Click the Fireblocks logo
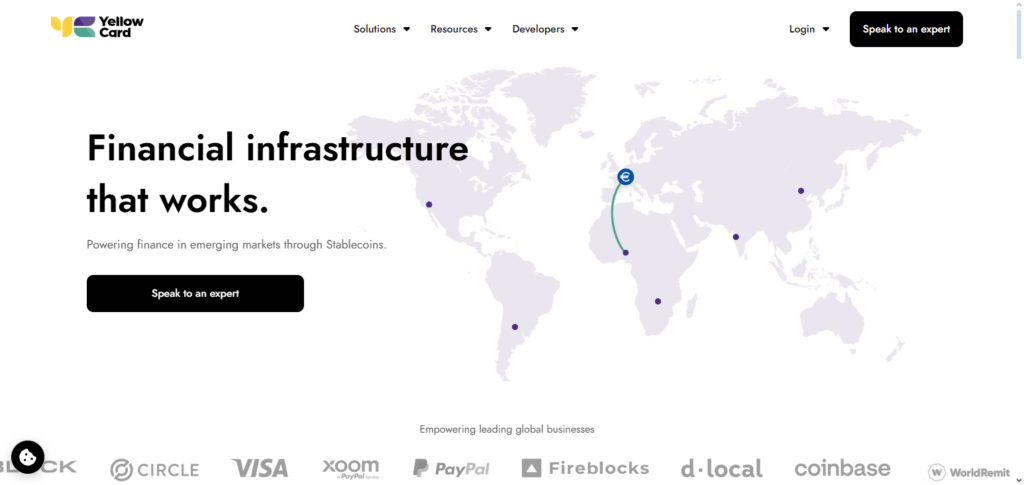Viewport: 1024px width, 485px height. [585, 468]
